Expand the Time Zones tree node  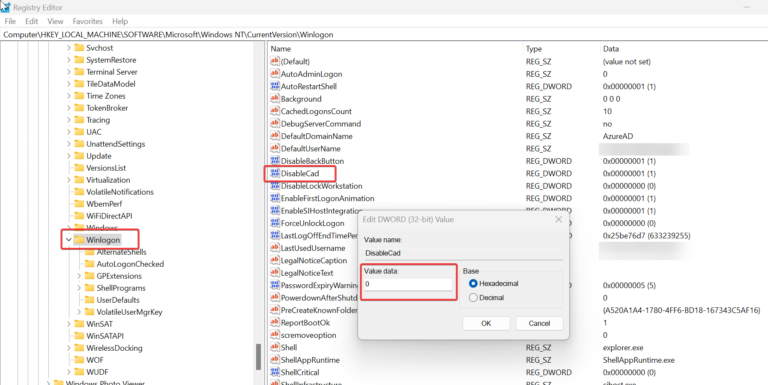tap(69, 96)
